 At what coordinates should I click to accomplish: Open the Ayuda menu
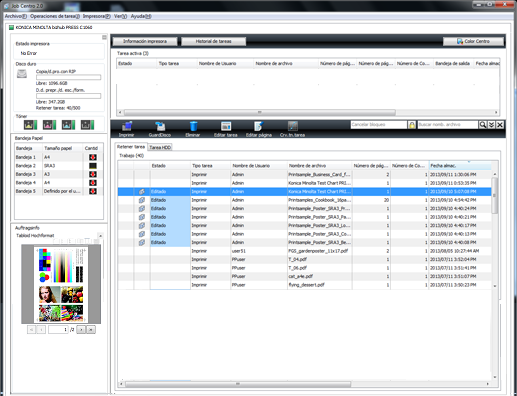point(141,16)
